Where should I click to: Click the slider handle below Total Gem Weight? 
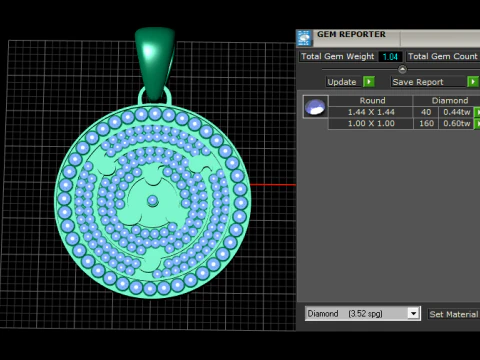point(402,69)
